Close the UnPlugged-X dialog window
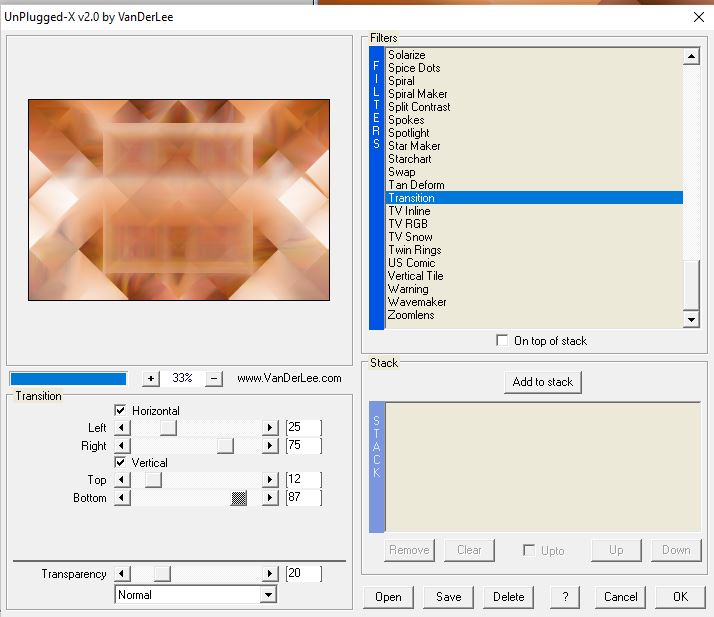 [699, 17]
